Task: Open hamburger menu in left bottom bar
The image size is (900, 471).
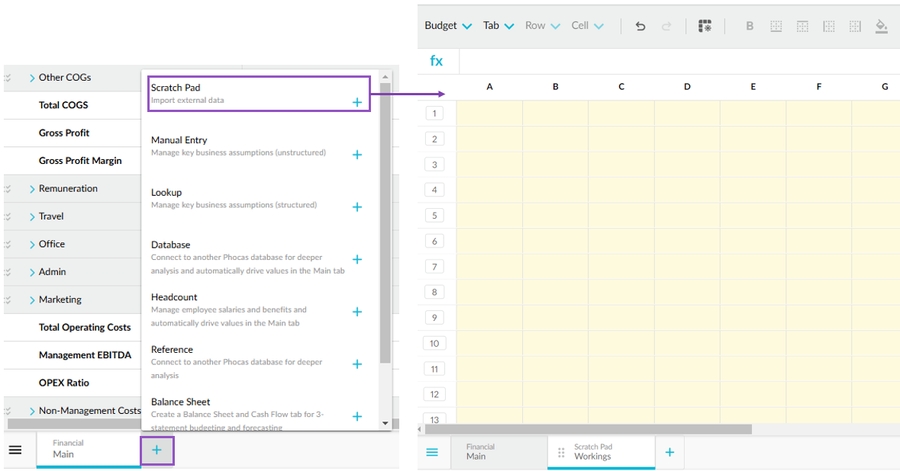Action: coord(15,451)
